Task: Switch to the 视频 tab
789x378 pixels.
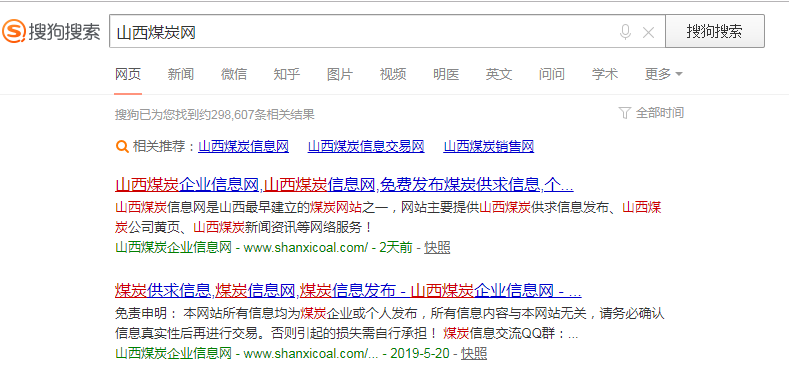Action: point(392,74)
